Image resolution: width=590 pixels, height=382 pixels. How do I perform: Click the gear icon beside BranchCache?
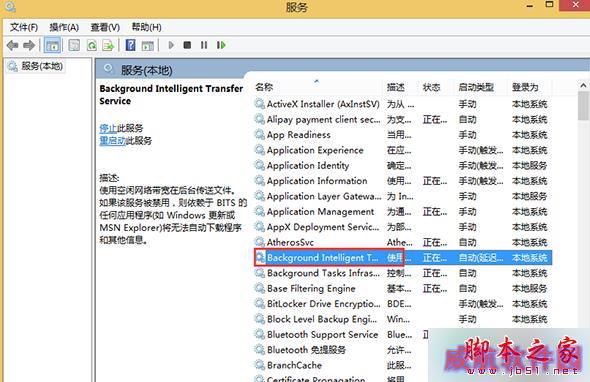tap(259, 365)
